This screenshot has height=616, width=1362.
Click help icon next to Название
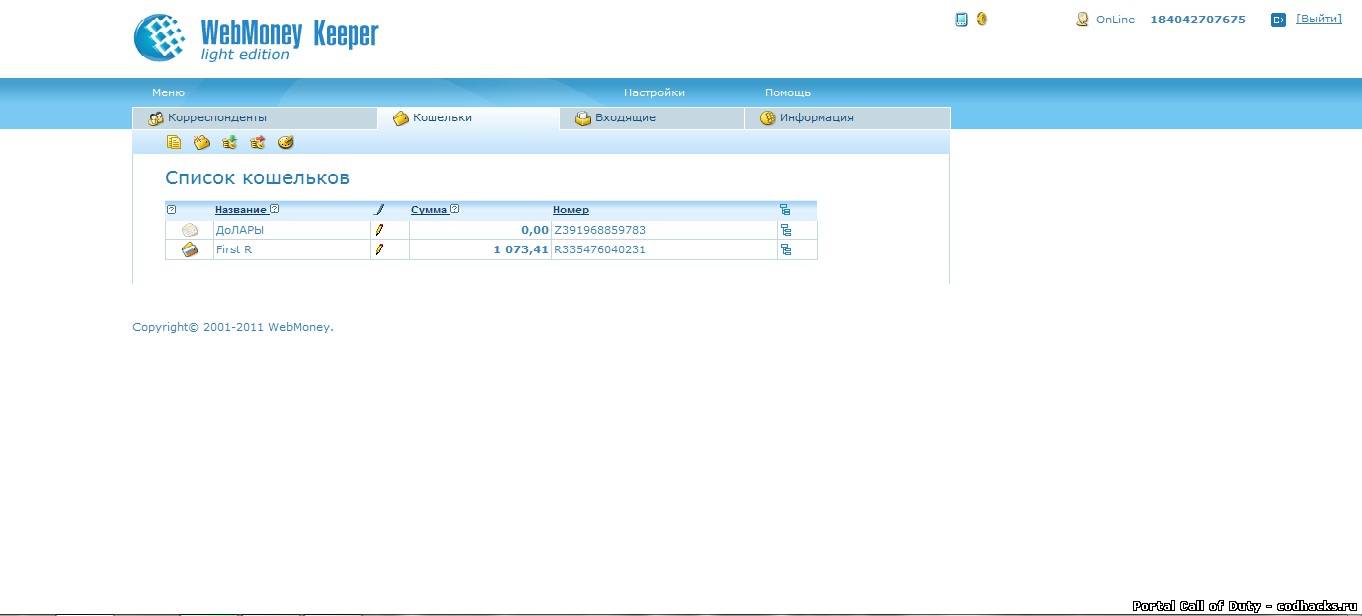tap(275, 209)
